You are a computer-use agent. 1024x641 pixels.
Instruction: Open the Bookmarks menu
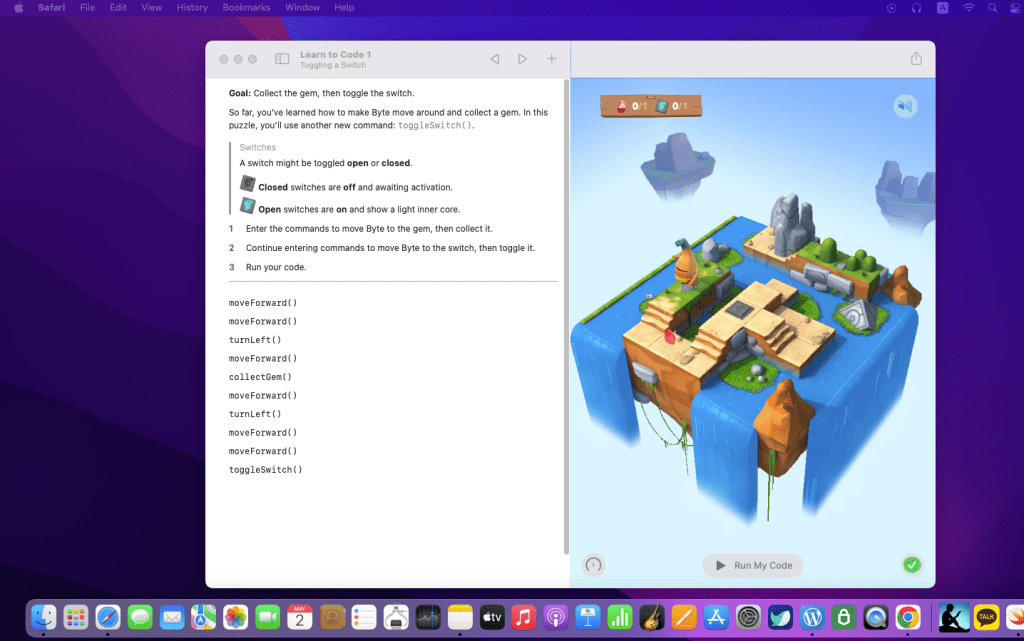pos(246,7)
